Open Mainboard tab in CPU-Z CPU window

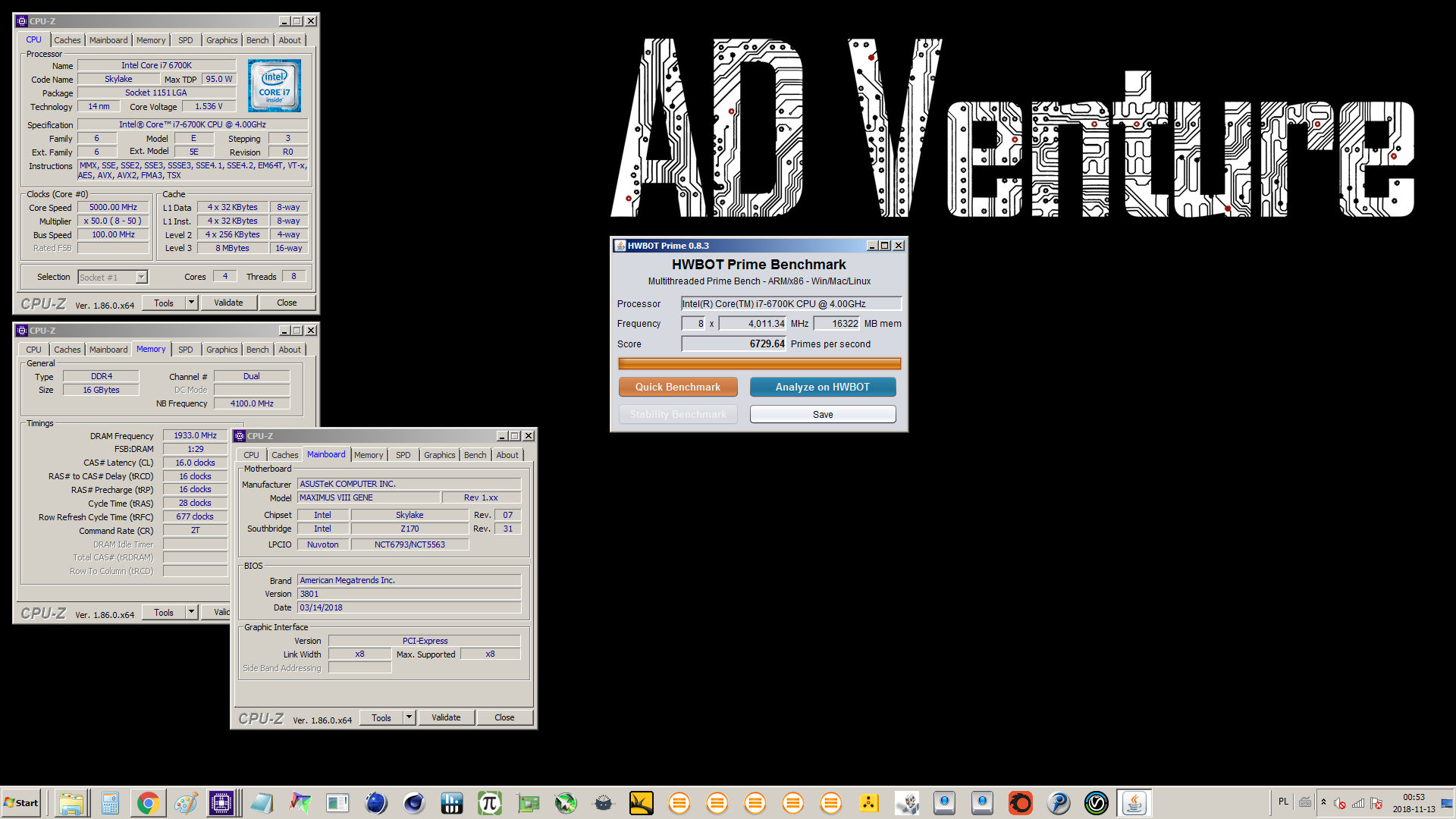click(x=108, y=40)
